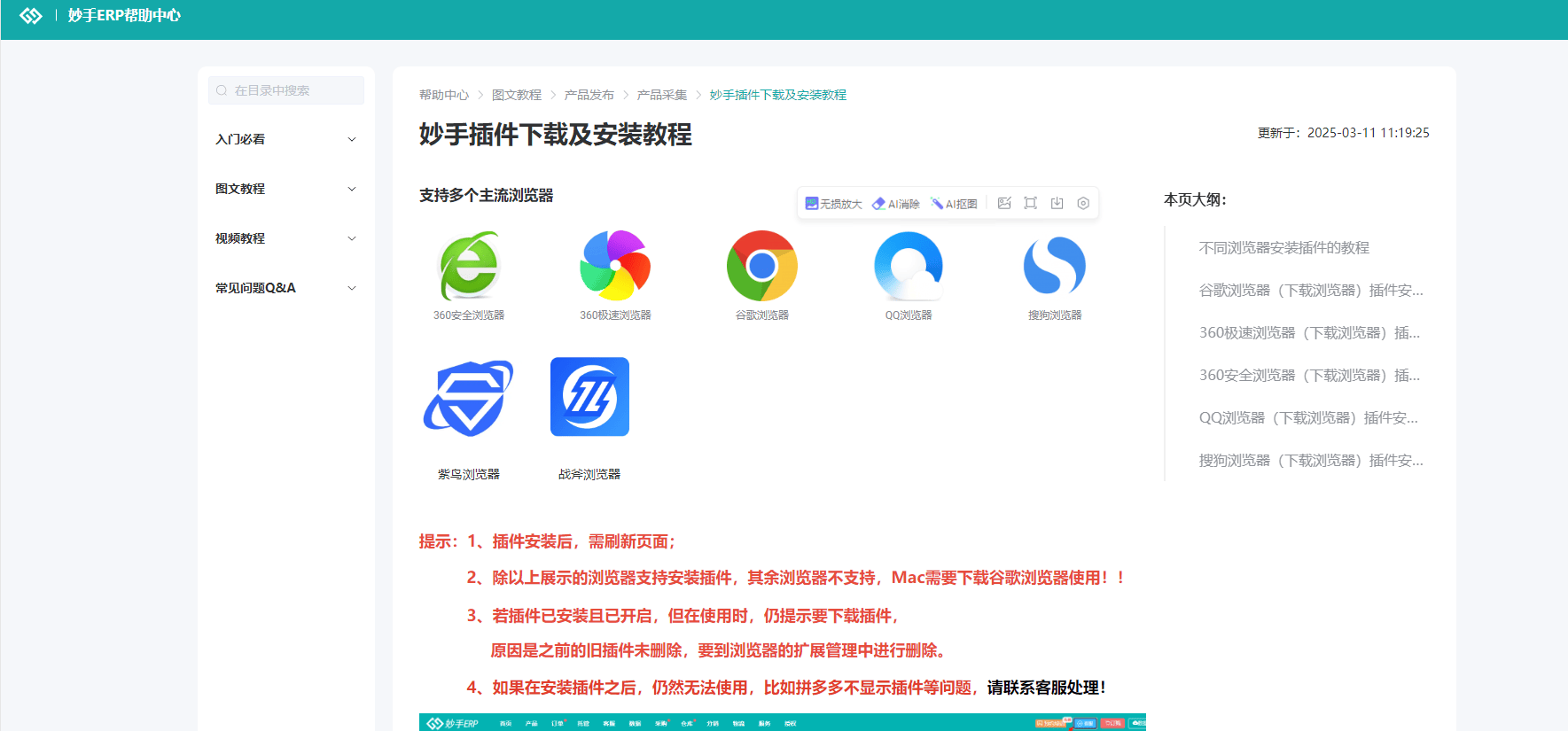Image resolution: width=1568 pixels, height=731 pixels.
Task: Focus the 在目录中搜索 search field
Action: pyautogui.click(x=286, y=90)
